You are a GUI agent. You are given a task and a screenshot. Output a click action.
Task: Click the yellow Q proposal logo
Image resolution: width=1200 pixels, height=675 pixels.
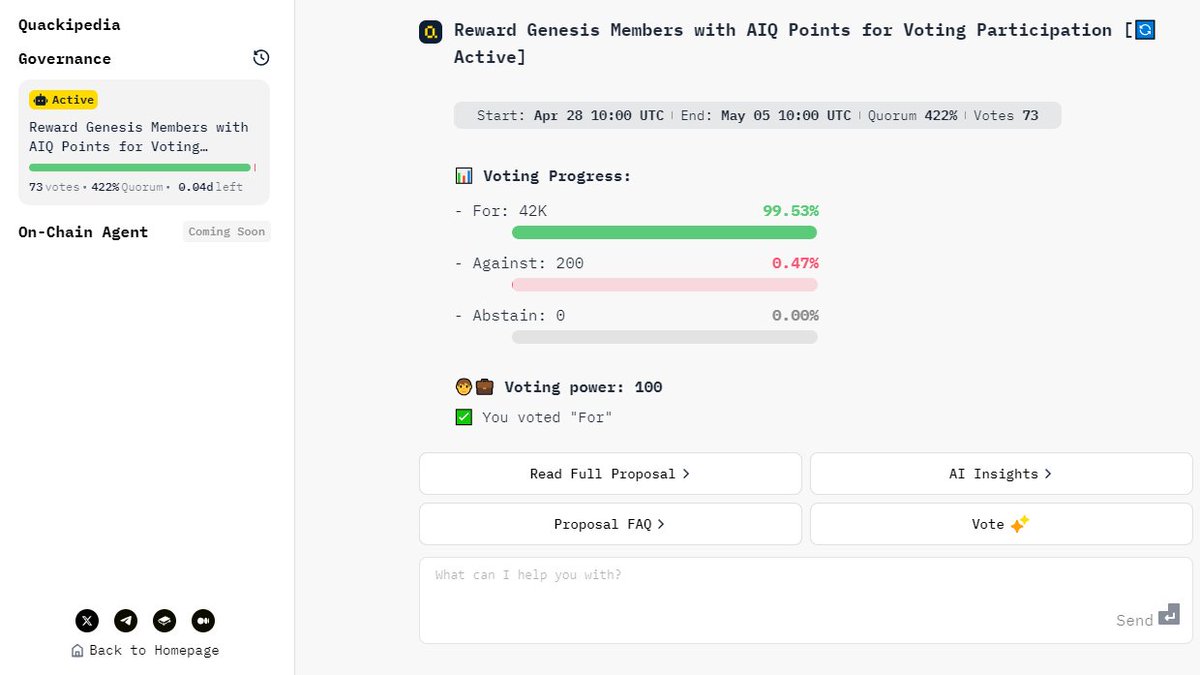click(x=430, y=32)
